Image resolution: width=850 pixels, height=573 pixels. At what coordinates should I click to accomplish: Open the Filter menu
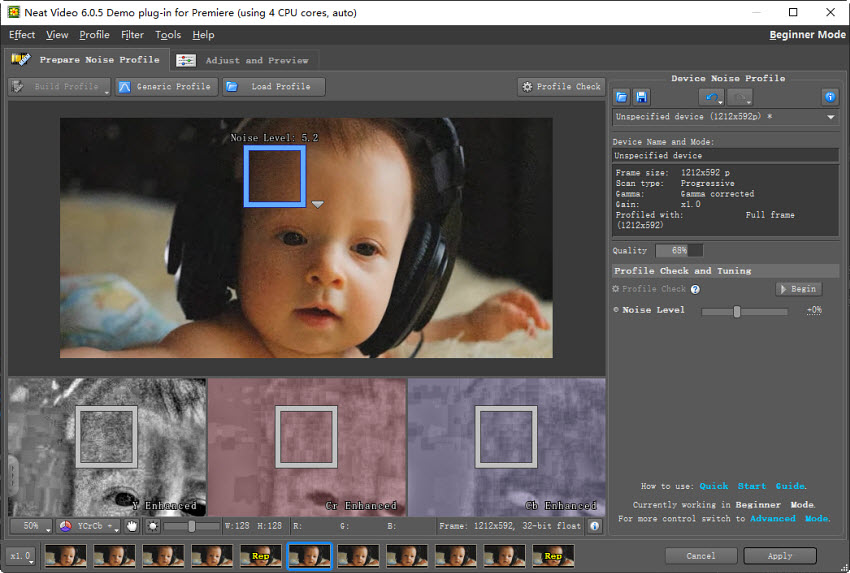(132, 35)
